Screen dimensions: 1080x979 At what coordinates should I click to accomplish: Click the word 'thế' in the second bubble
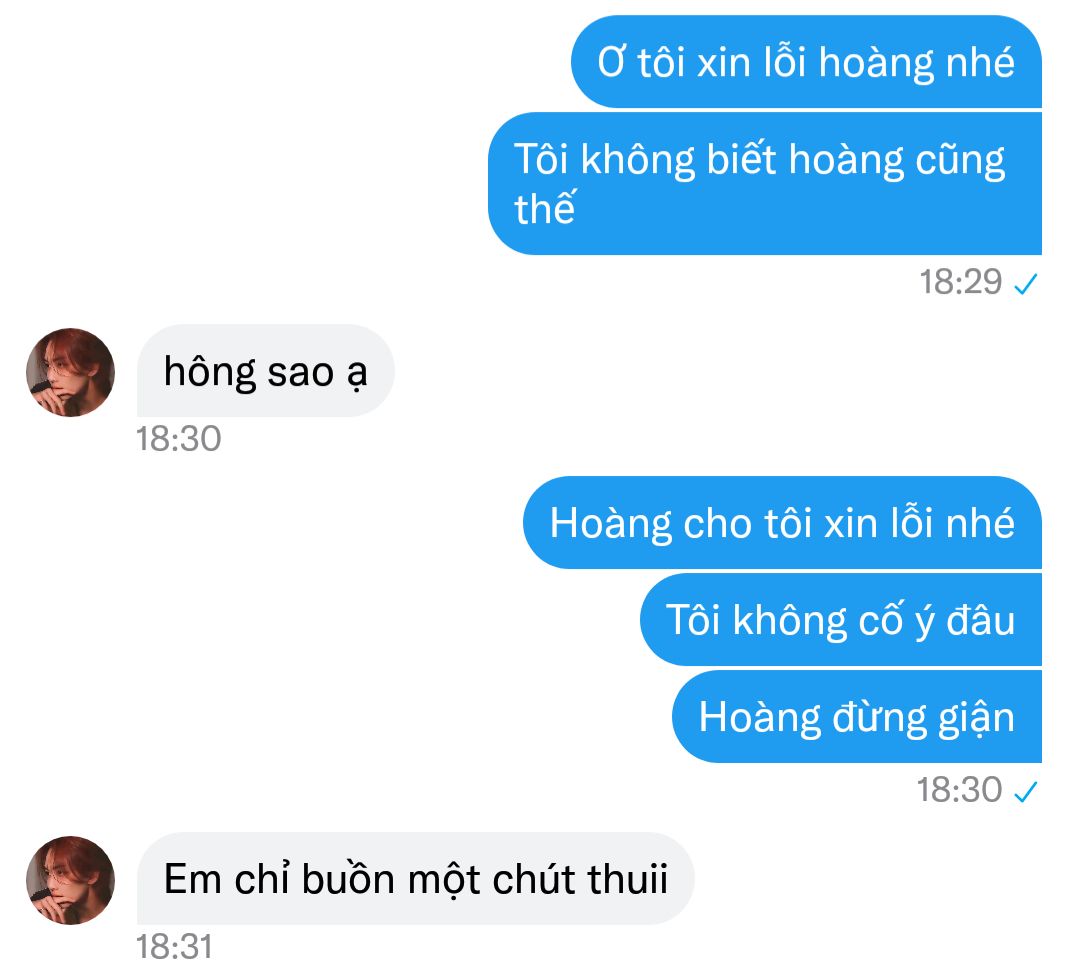click(545, 207)
